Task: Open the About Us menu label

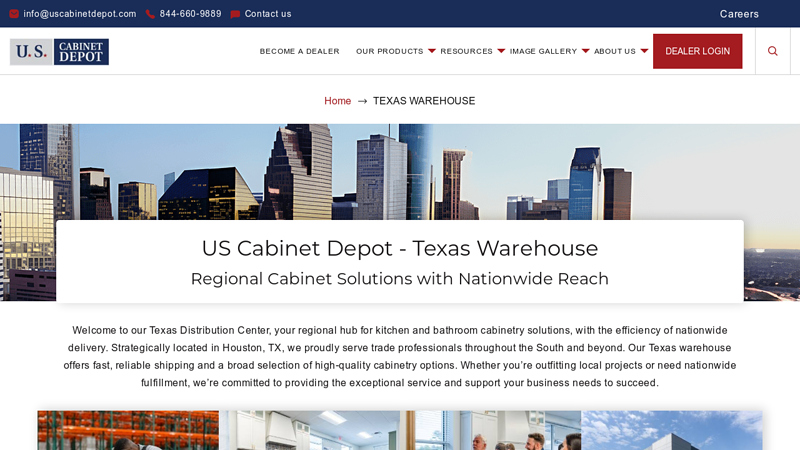Action: (615, 51)
